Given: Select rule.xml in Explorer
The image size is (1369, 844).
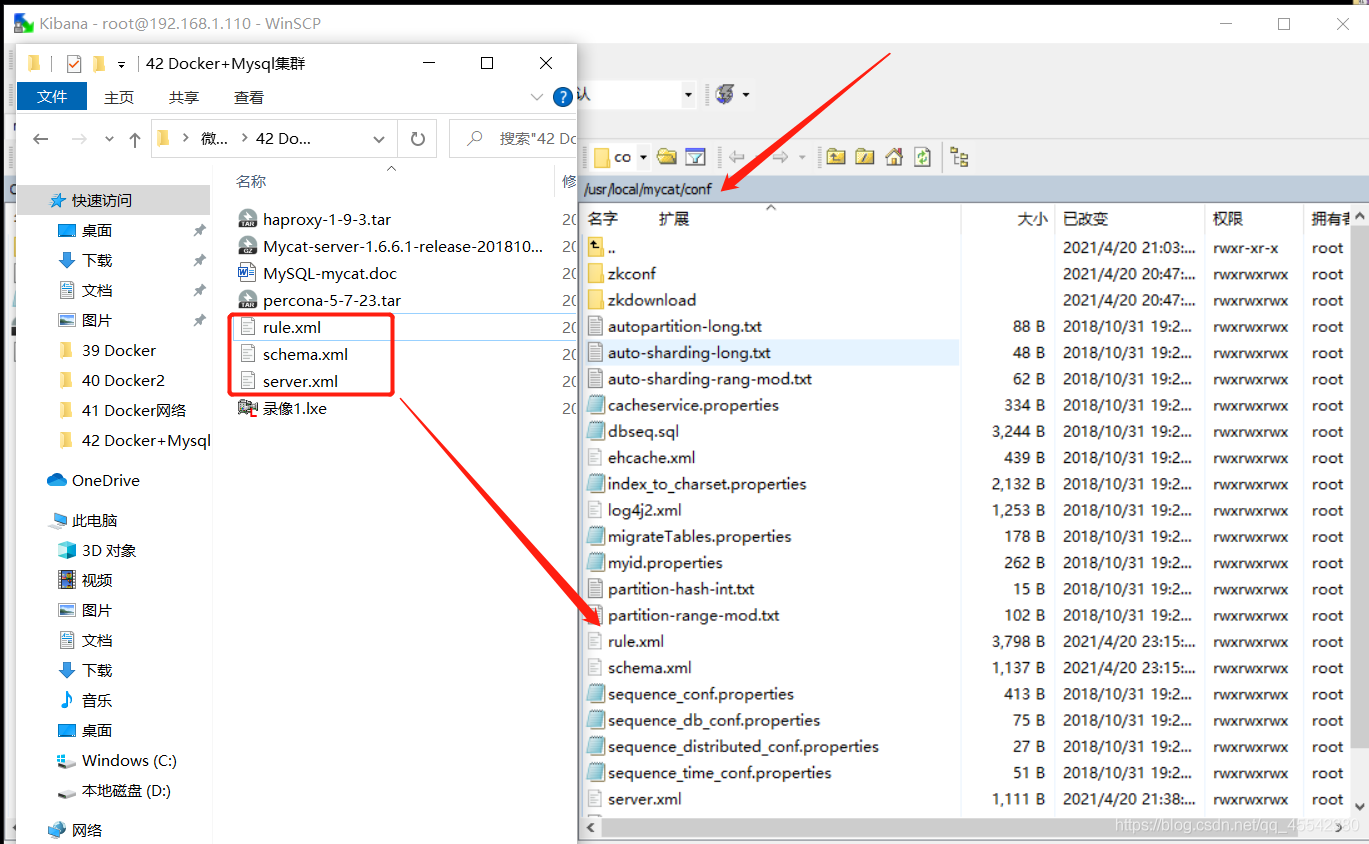Looking at the screenshot, I should point(292,327).
